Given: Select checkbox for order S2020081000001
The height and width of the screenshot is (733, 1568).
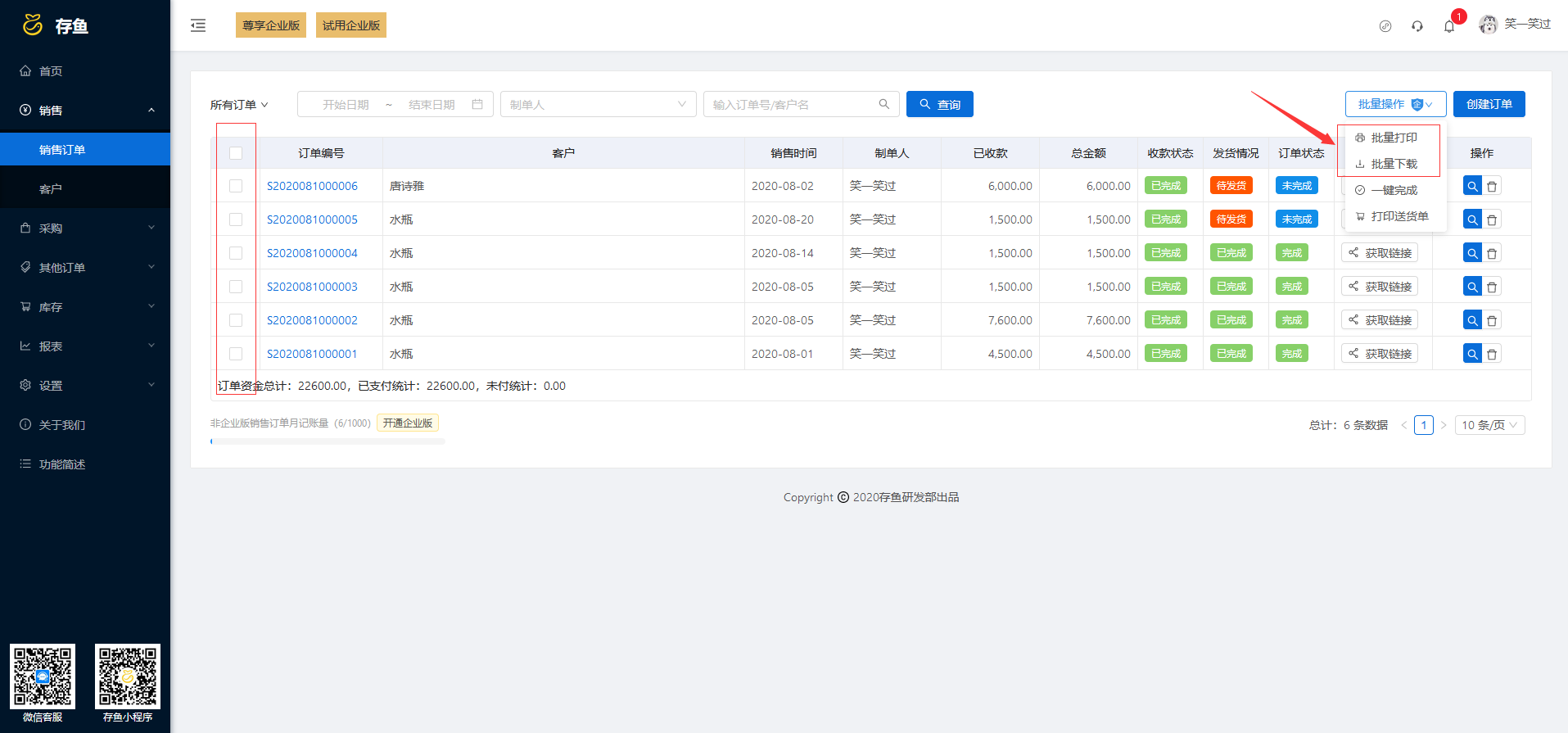Looking at the screenshot, I should 236,354.
